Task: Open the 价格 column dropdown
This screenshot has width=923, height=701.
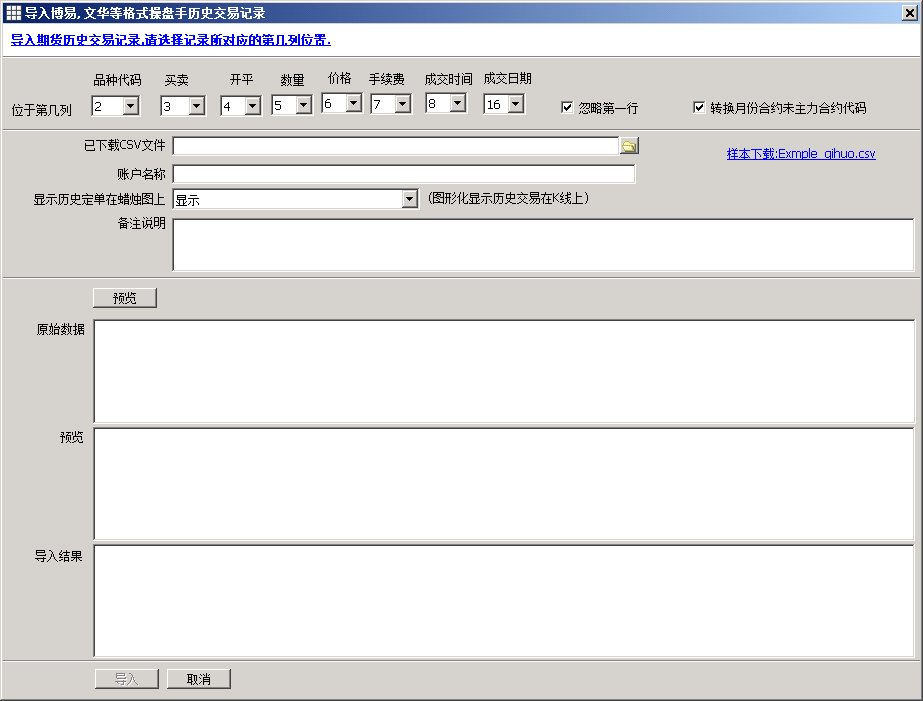Action: click(x=353, y=103)
